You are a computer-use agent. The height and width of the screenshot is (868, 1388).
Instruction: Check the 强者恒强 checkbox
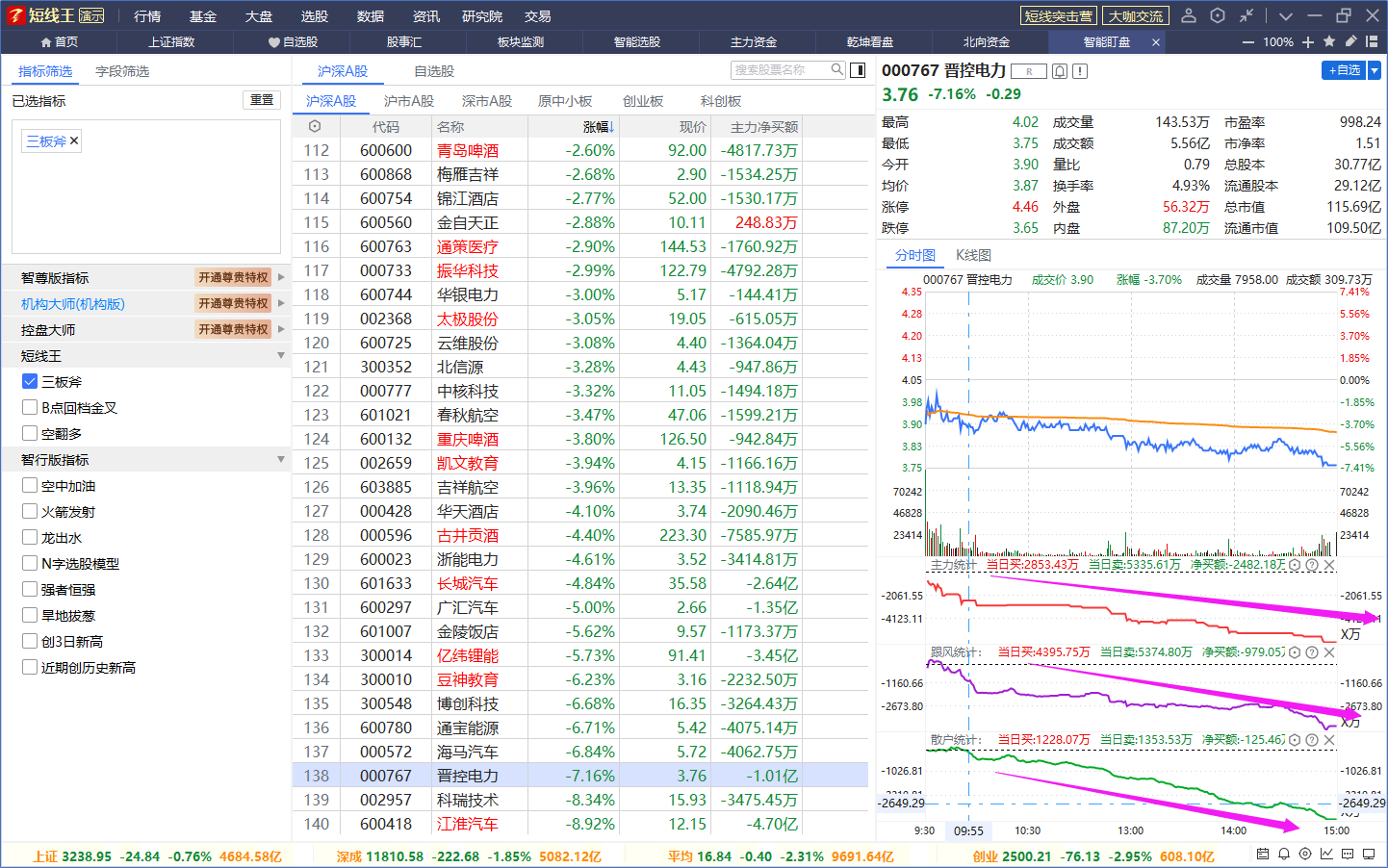point(30,589)
